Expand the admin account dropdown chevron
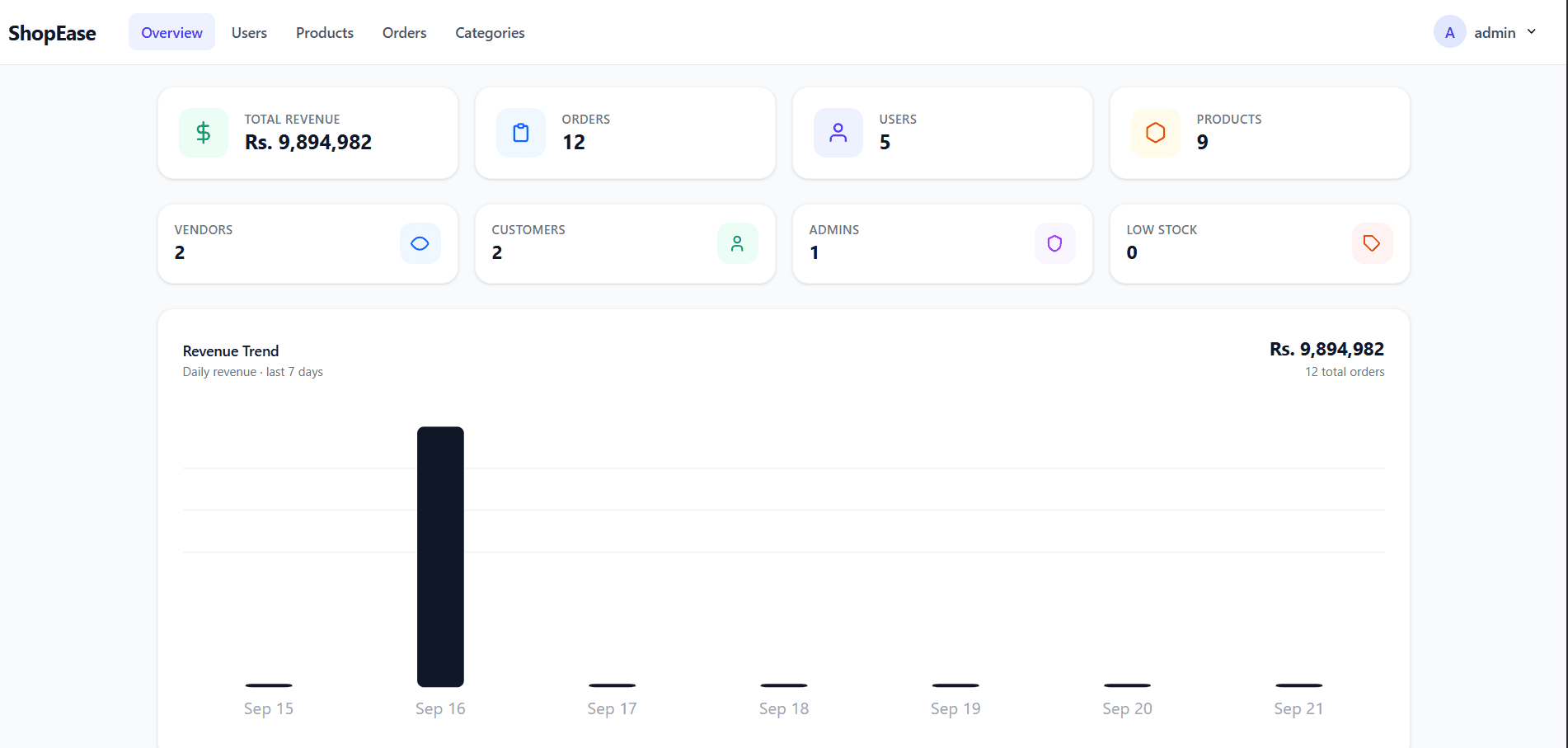This screenshot has width=1568, height=748. tap(1532, 32)
